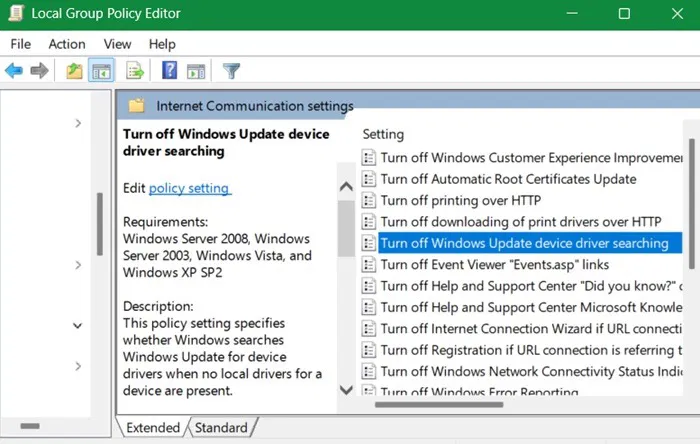Click the Back arrow toolbar icon

point(14,71)
